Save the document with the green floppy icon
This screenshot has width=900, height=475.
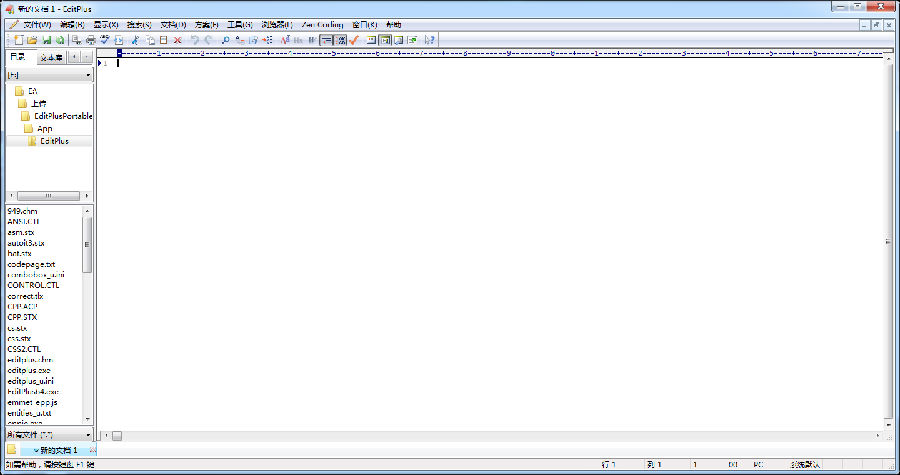46,40
